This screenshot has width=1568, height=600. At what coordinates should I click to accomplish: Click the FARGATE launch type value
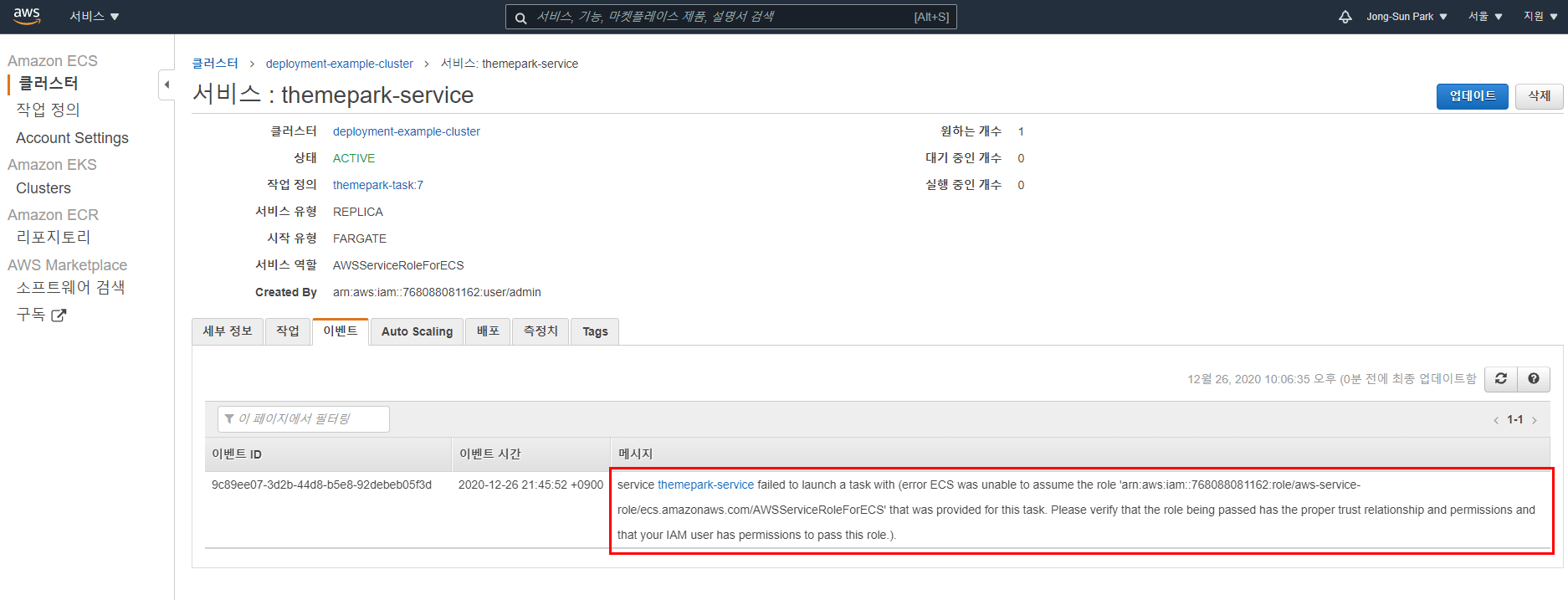pos(360,238)
